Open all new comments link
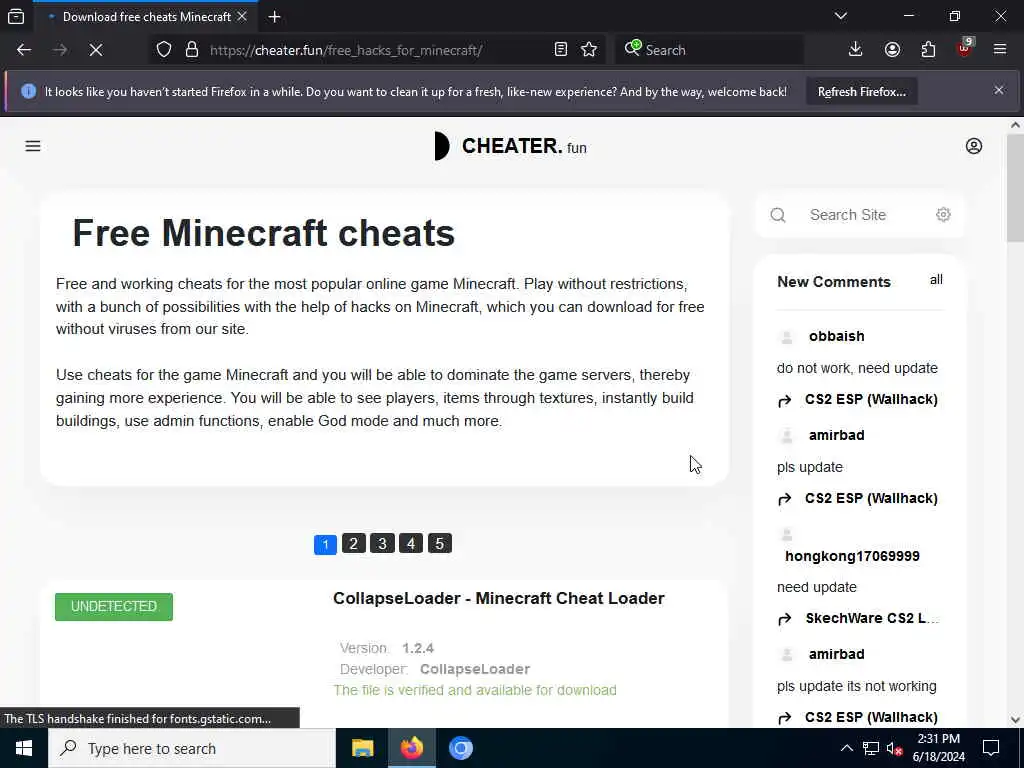Screen dimensions: 1024x768 (x=936, y=280)
